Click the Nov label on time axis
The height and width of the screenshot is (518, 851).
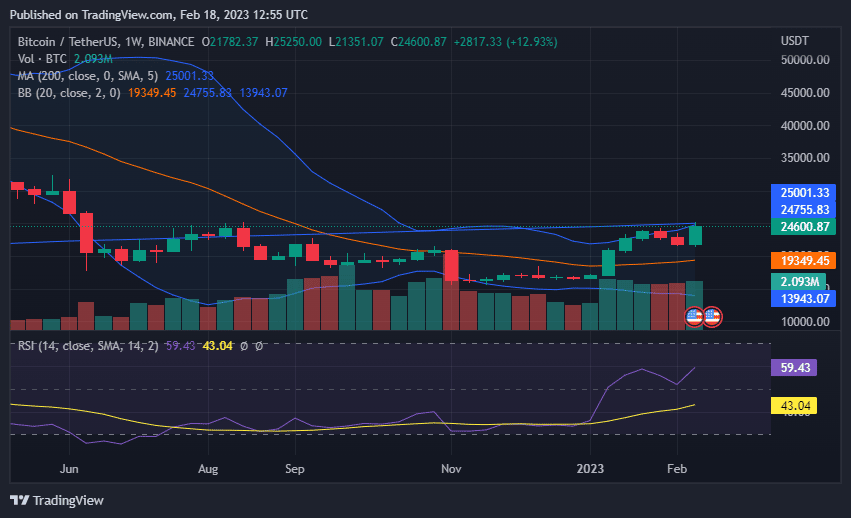coord(451,468)
